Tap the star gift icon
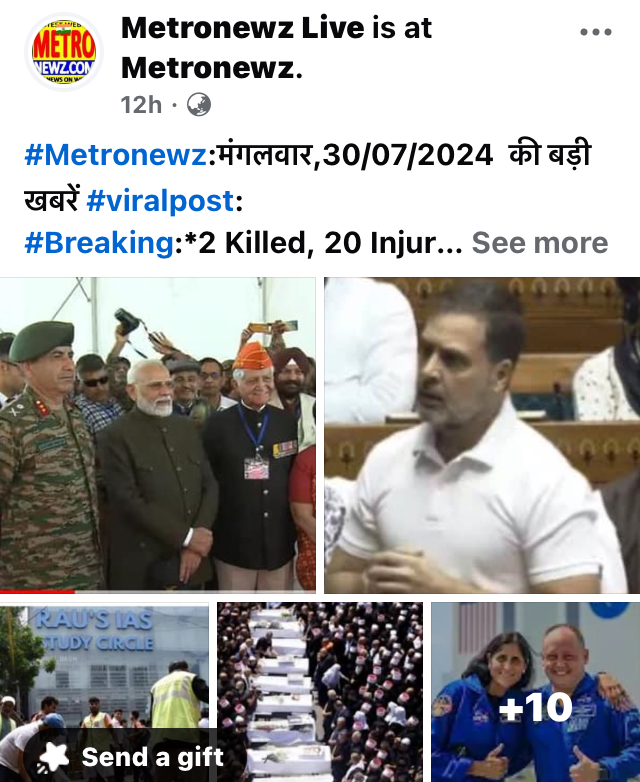This screenshot has height=782, width=640. [x=54, y=758]
